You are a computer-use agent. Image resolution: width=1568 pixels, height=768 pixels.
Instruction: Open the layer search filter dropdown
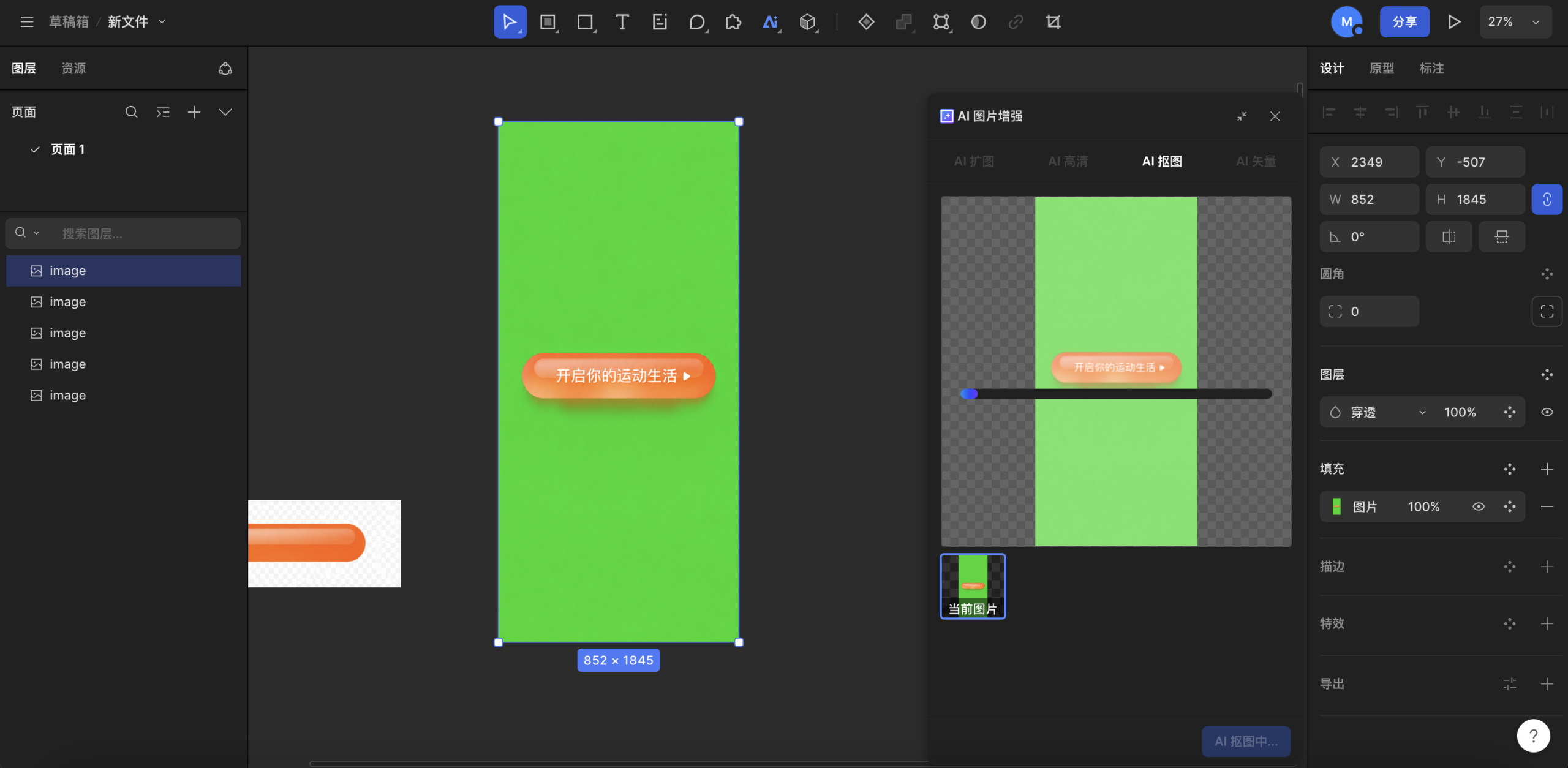click(27, 233)
